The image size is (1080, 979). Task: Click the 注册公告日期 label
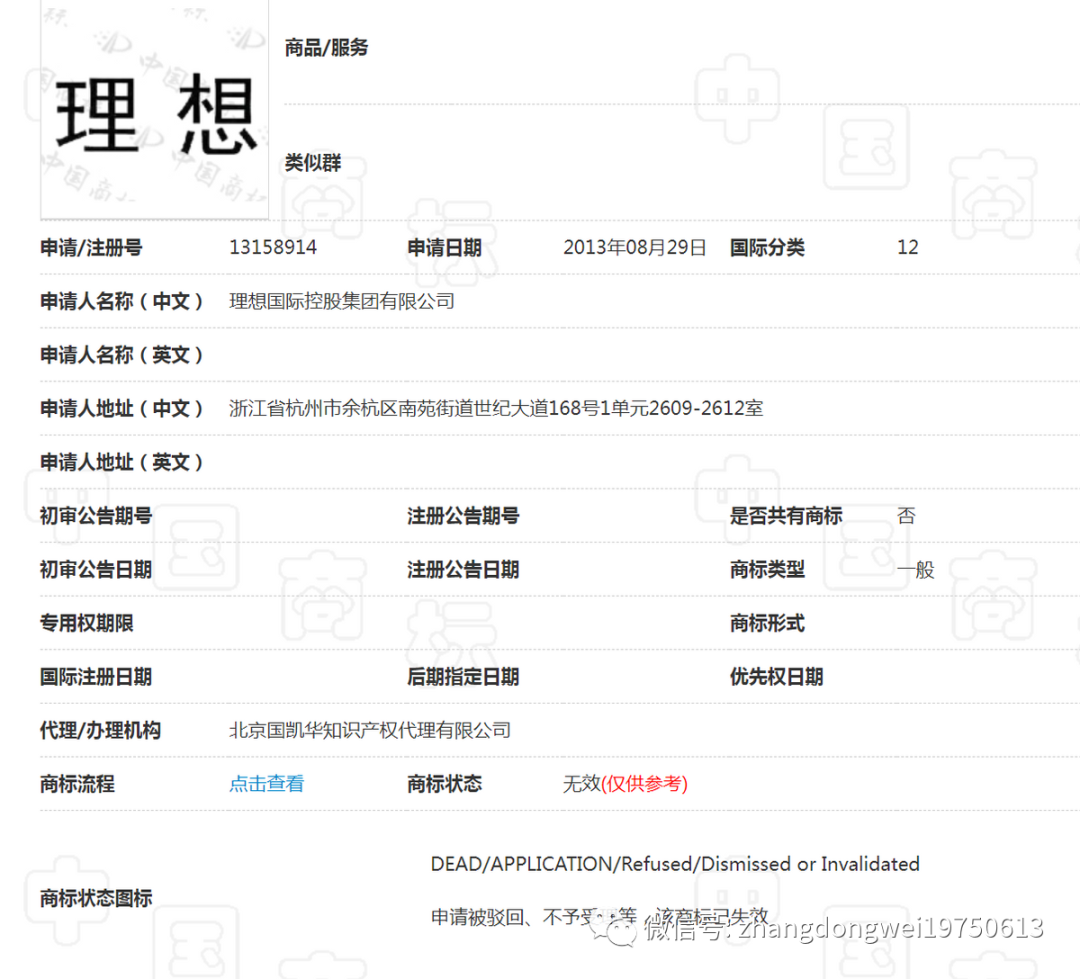pyautogui.click(x=463, y=570)
